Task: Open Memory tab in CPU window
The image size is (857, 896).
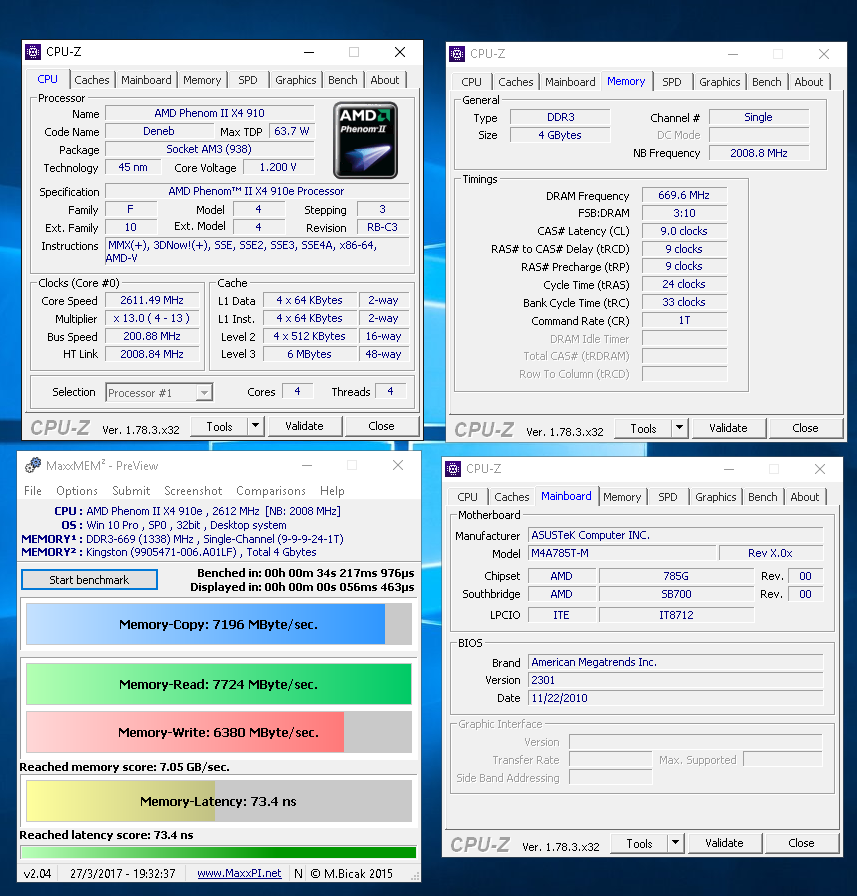Action: 202,80
